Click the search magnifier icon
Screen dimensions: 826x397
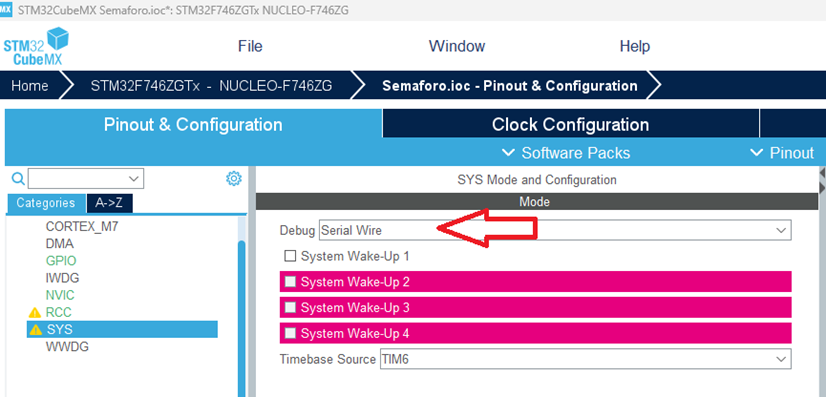click(18, 179)
